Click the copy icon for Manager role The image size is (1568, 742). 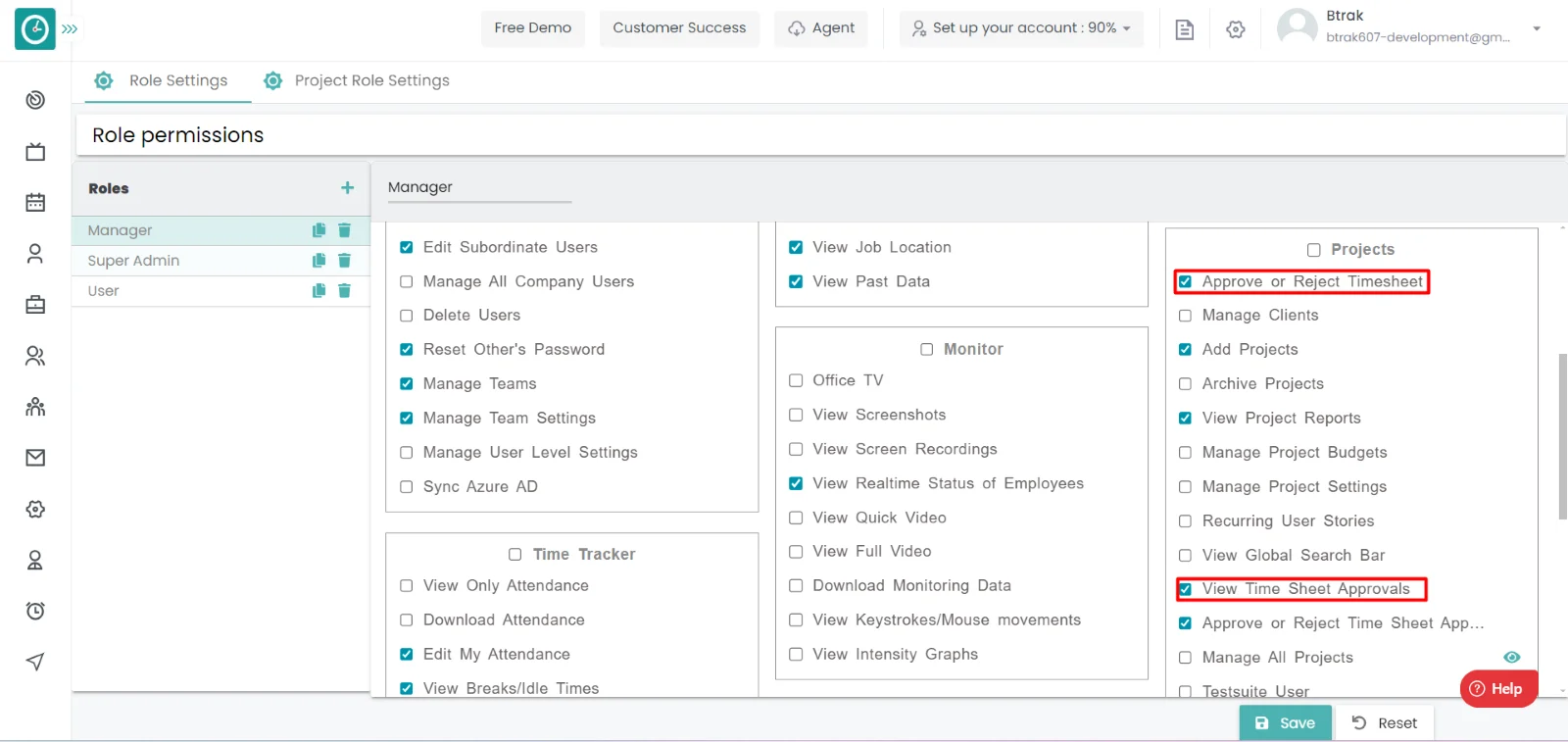pos(318,230)
